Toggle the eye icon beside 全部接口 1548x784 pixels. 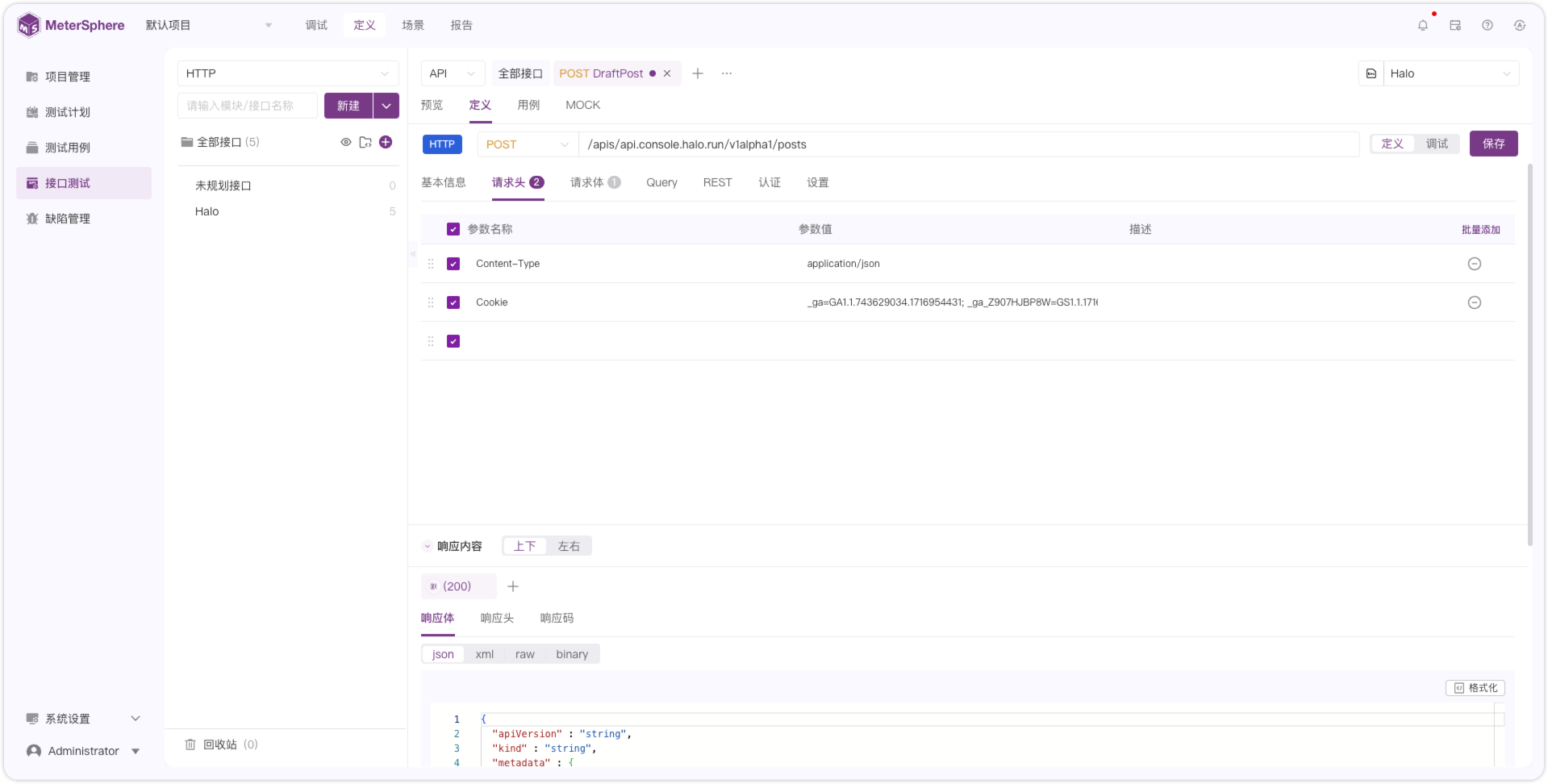pyautogui.click(x=346, y=142)
